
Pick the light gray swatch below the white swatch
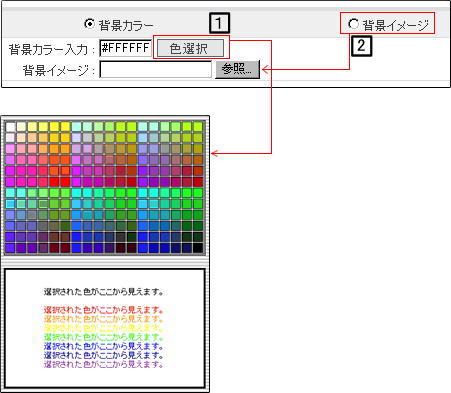click(x=10, y=138)
